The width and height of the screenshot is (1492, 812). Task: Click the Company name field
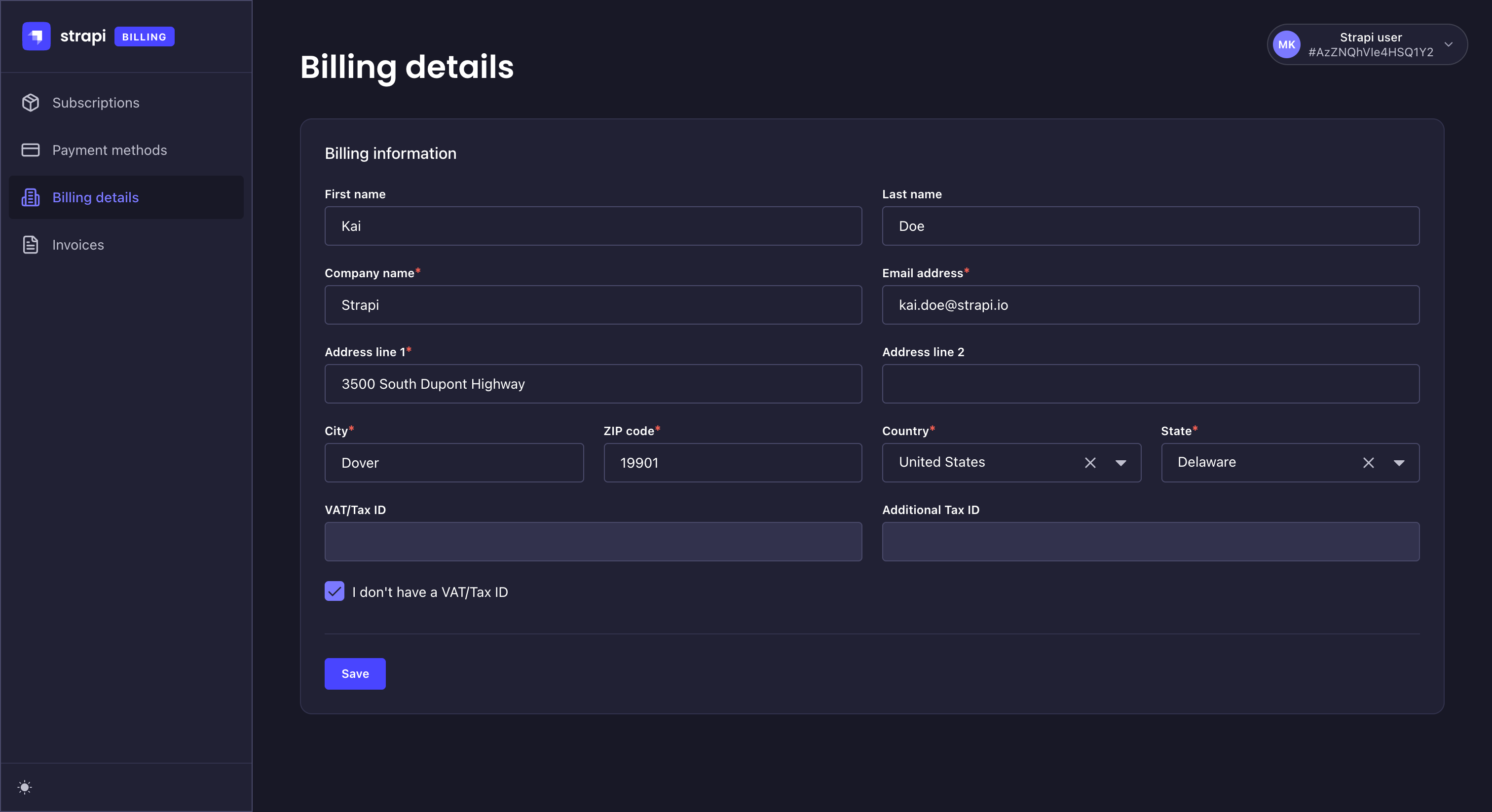pyautogui.click(x=593, y=305)
